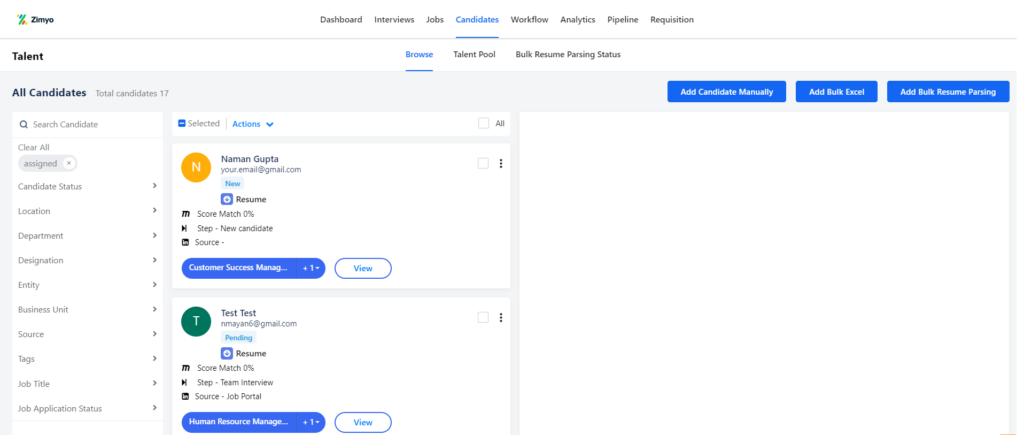Switch to Talent Pool tab

(474, 55)
